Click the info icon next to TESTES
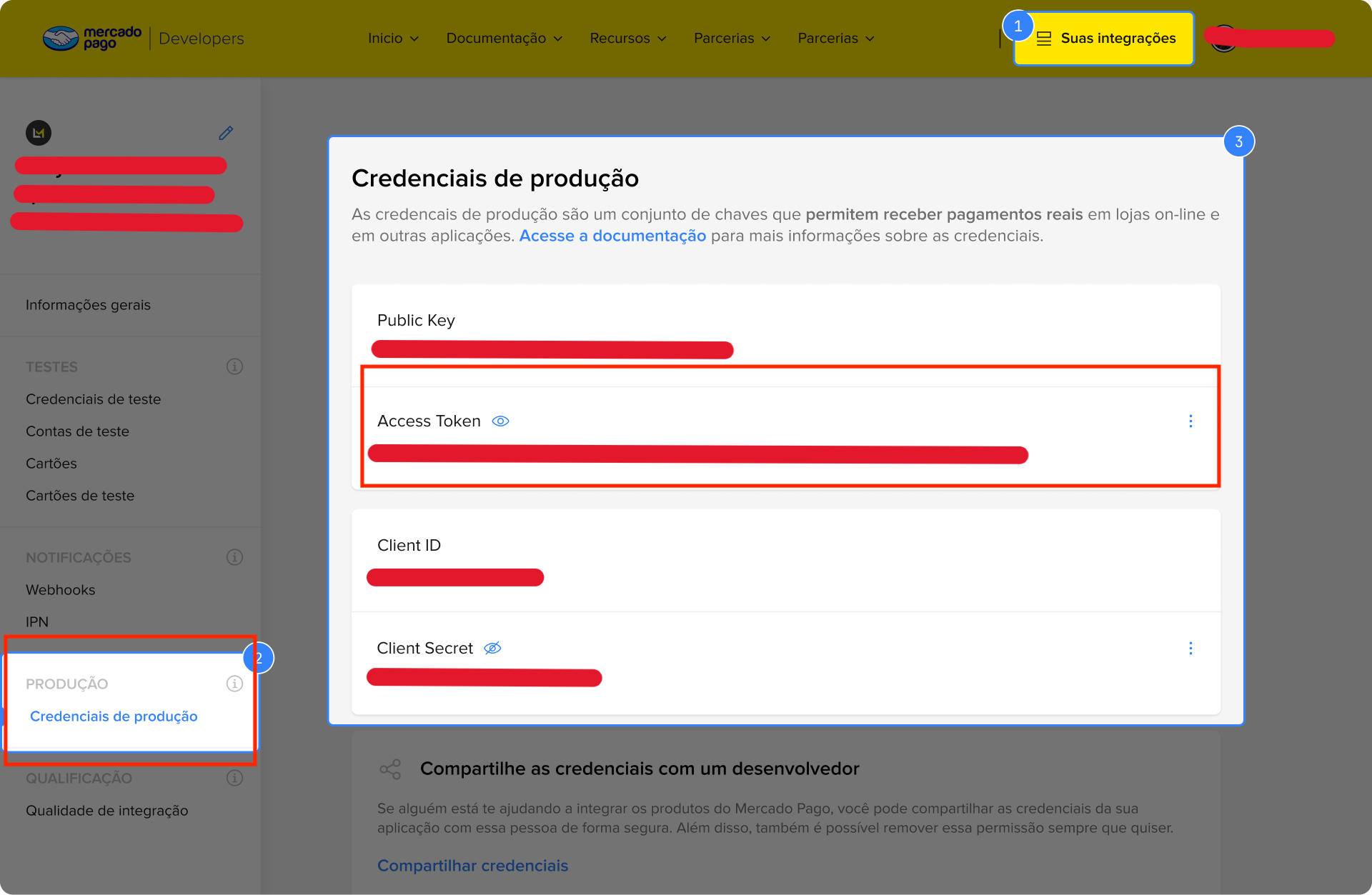The height and width of the screenshot is (895, 1372). click(x=234, y=366)
